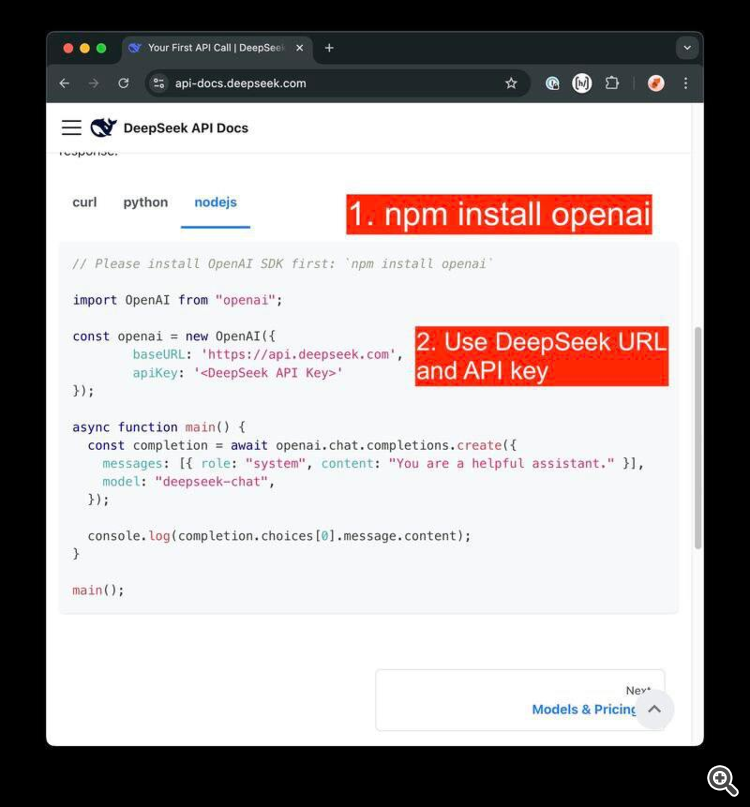Click the DeepSeek whale logo
The image size is (750, 807).
click(x=103, y=127)
